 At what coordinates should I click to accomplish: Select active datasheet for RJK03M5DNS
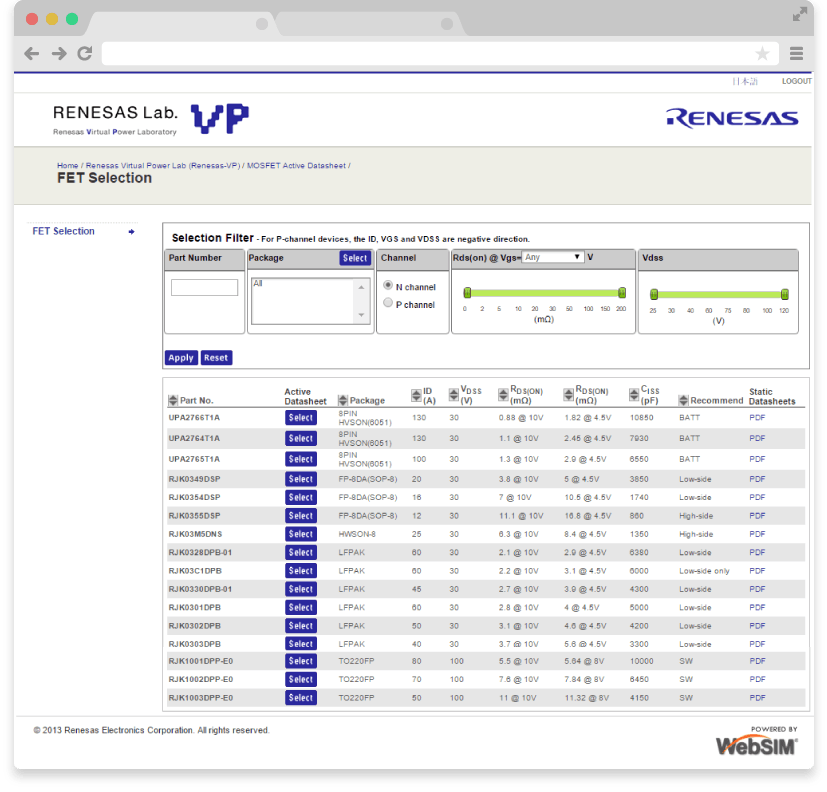[x=301, y=534]
